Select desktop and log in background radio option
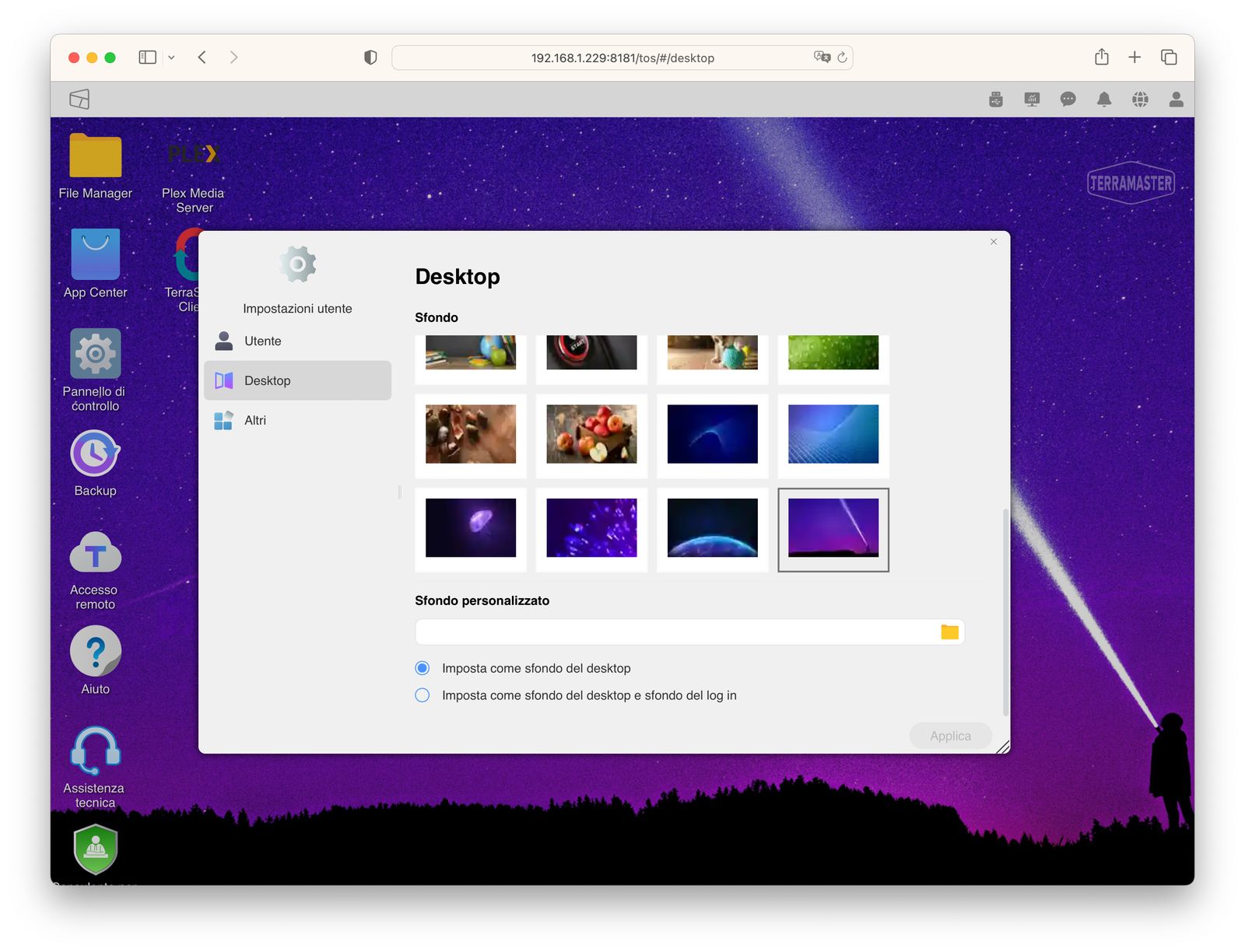The width and height of the screenshot is (1245, 952). (x=423, y=695)
